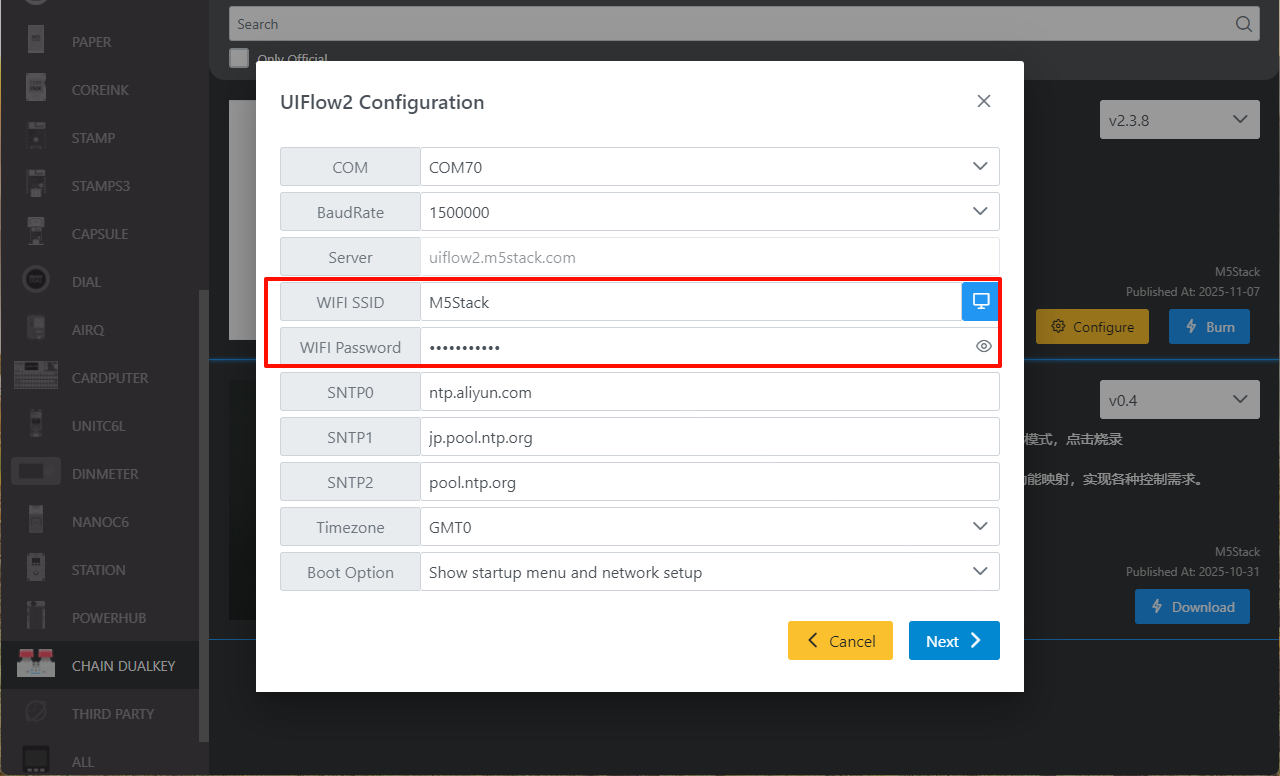Image resolution: width=1280 pixels, height=776 pixels.
Task: Open the AIRQ device icon
Action: click(x=36, y=329)
